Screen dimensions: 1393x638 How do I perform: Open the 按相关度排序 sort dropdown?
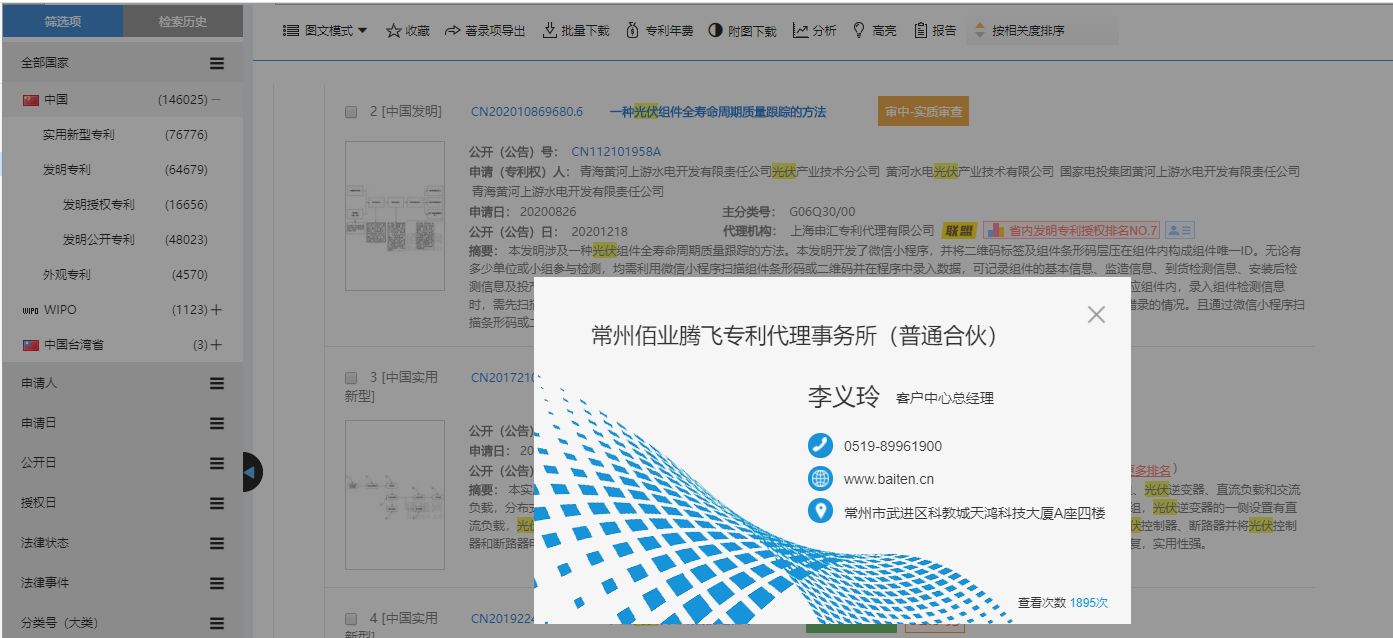pos(1041,31)
